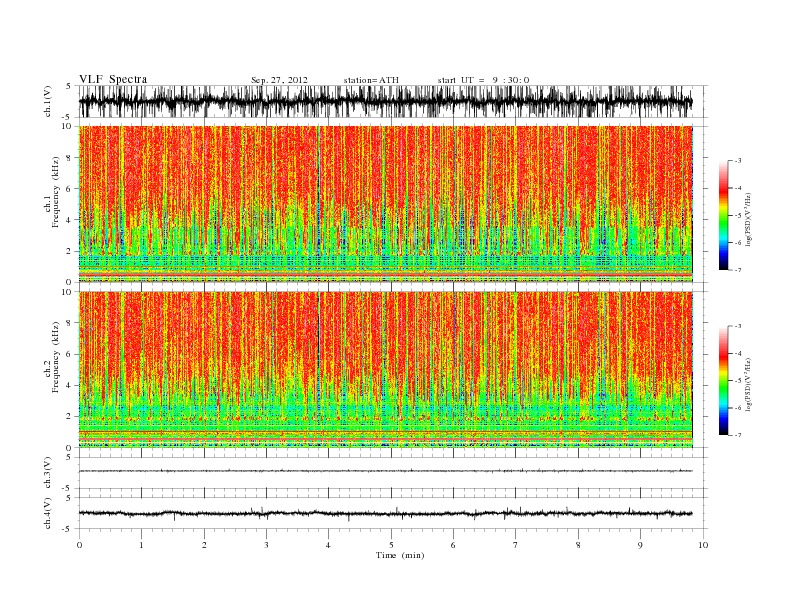Click time axis tick label "0"
Screen dimensions: 792x612
pos(79,545)
